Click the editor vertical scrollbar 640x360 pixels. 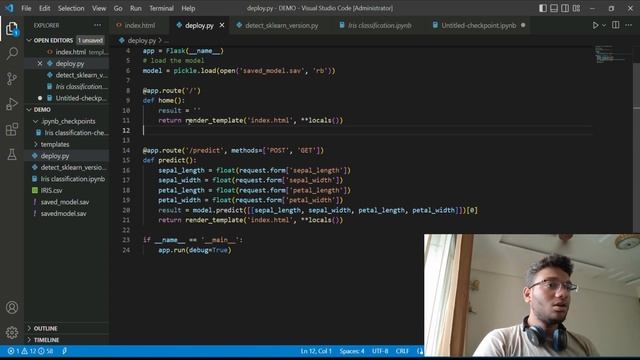pyautogui.click(x=636, y=147)
